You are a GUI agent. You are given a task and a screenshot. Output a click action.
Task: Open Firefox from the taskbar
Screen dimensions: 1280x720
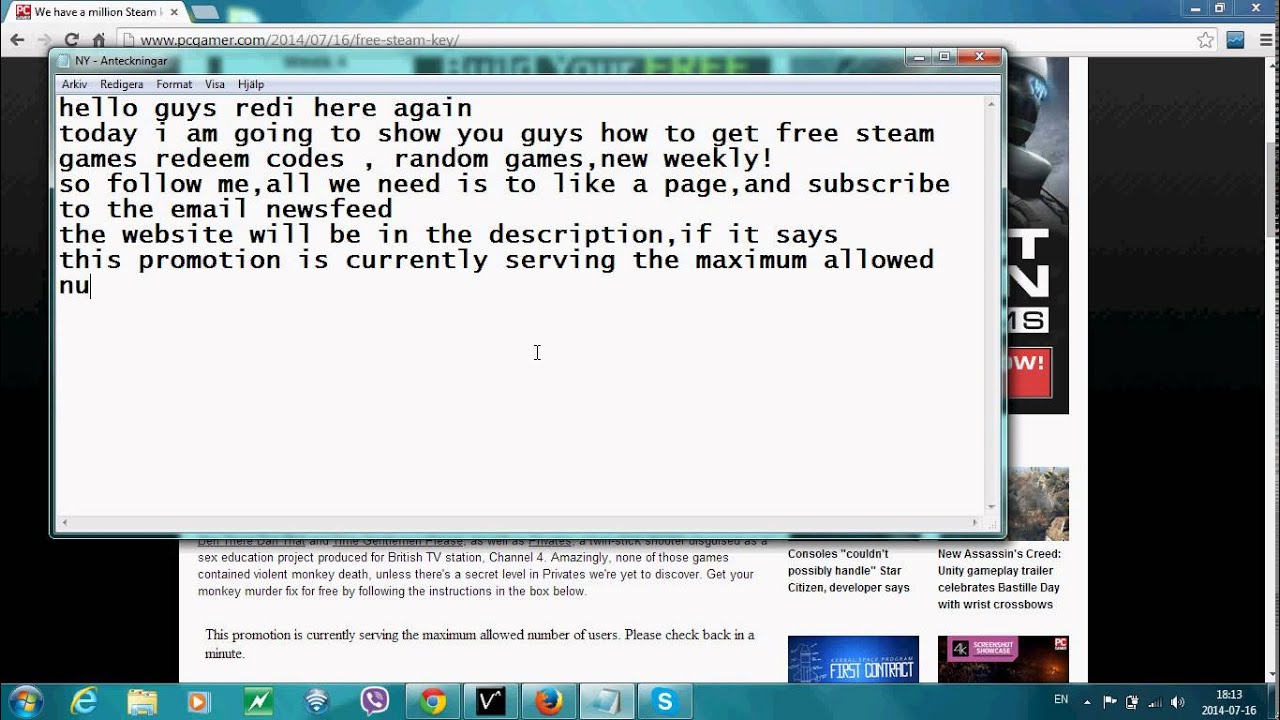pos(549,701)
